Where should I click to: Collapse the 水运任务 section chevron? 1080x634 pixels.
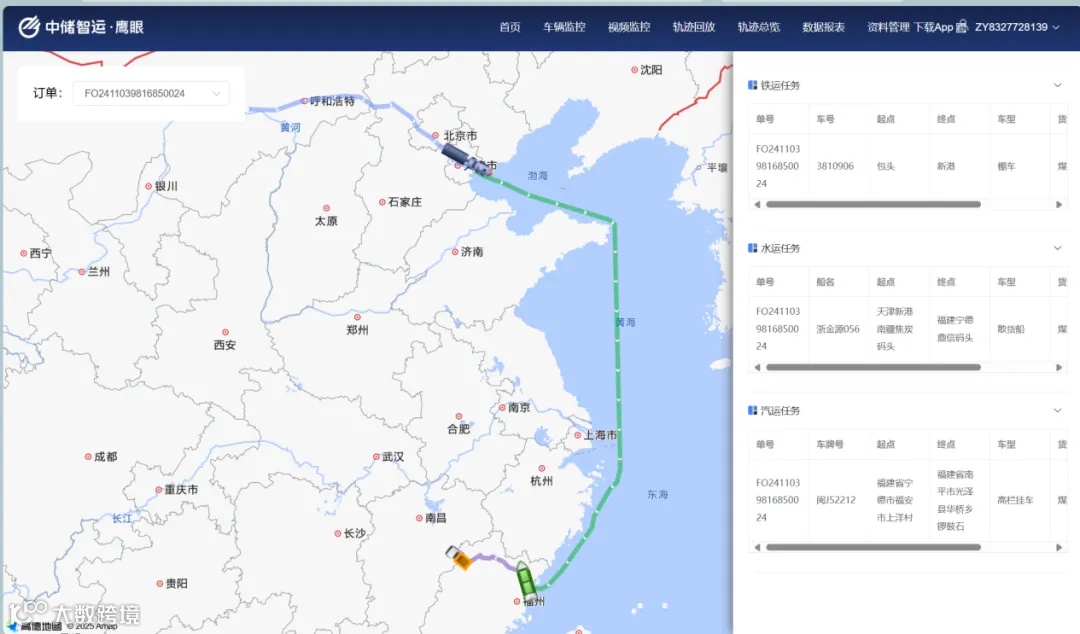1057,248
